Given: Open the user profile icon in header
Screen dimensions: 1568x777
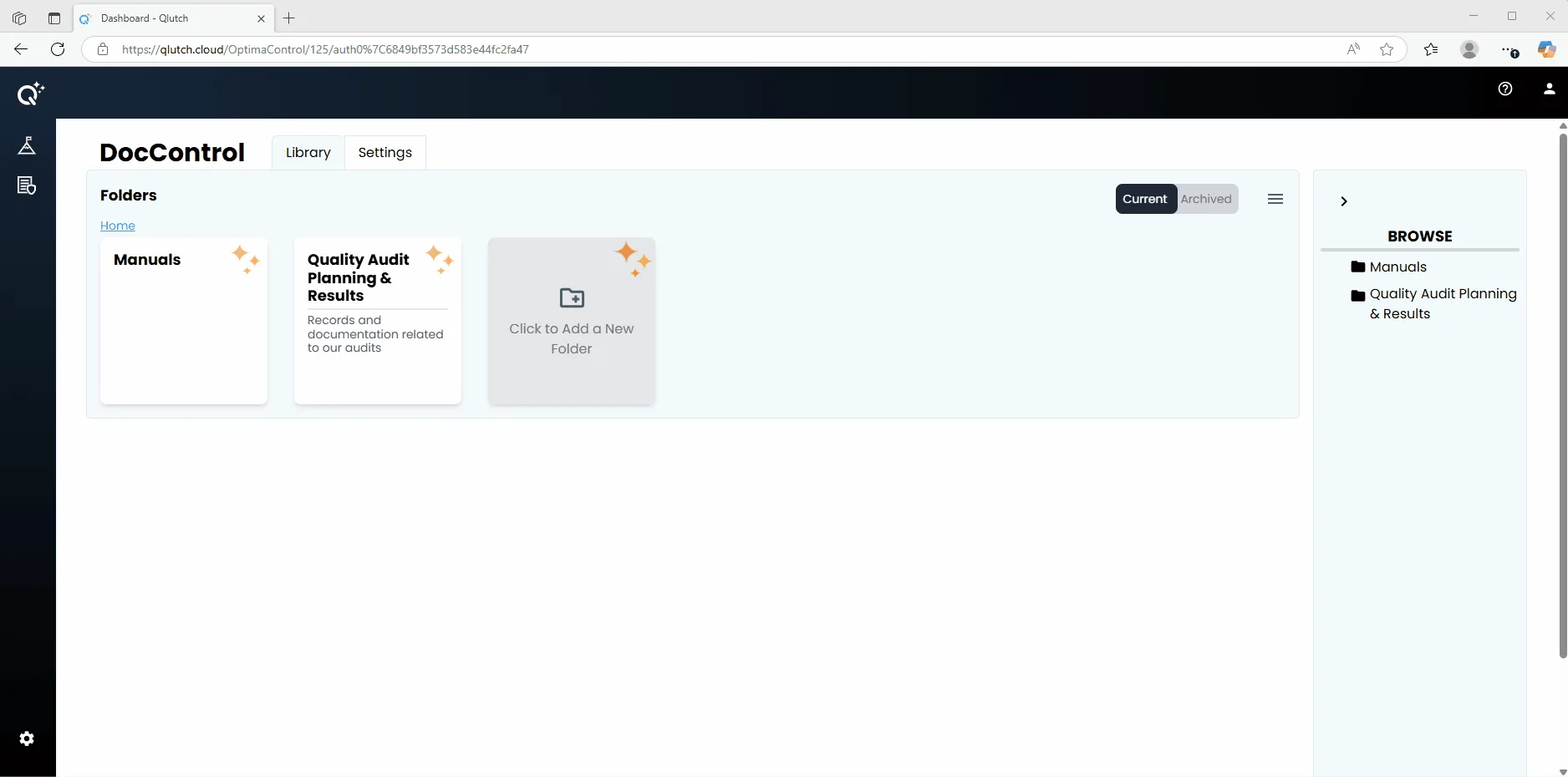Looking at the screenshot, I should click(x=1549, y=89).
